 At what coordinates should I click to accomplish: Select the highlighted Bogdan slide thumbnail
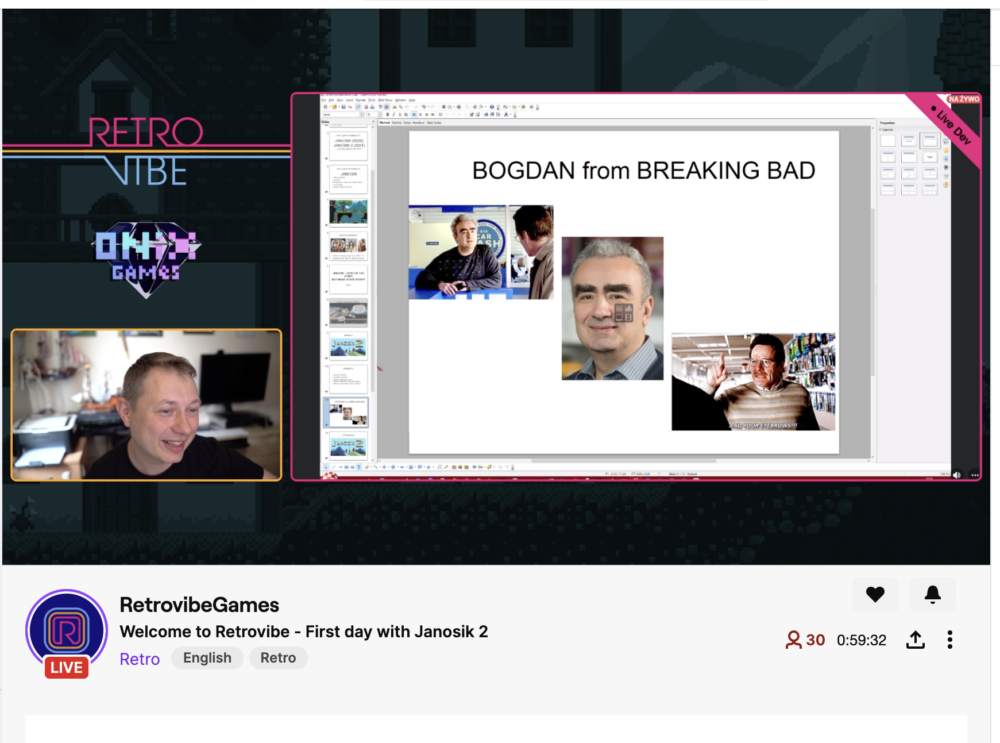(x=348, y=413)
